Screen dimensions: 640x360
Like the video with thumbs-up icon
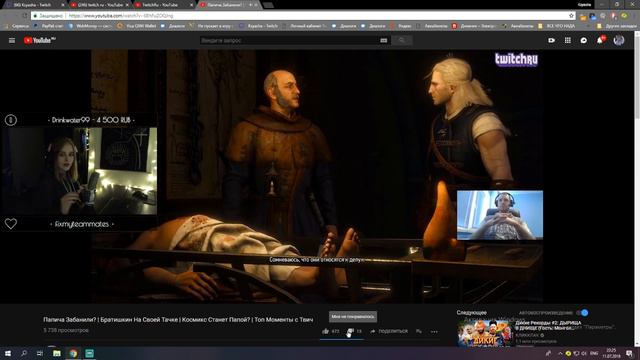tap(325, 331)
